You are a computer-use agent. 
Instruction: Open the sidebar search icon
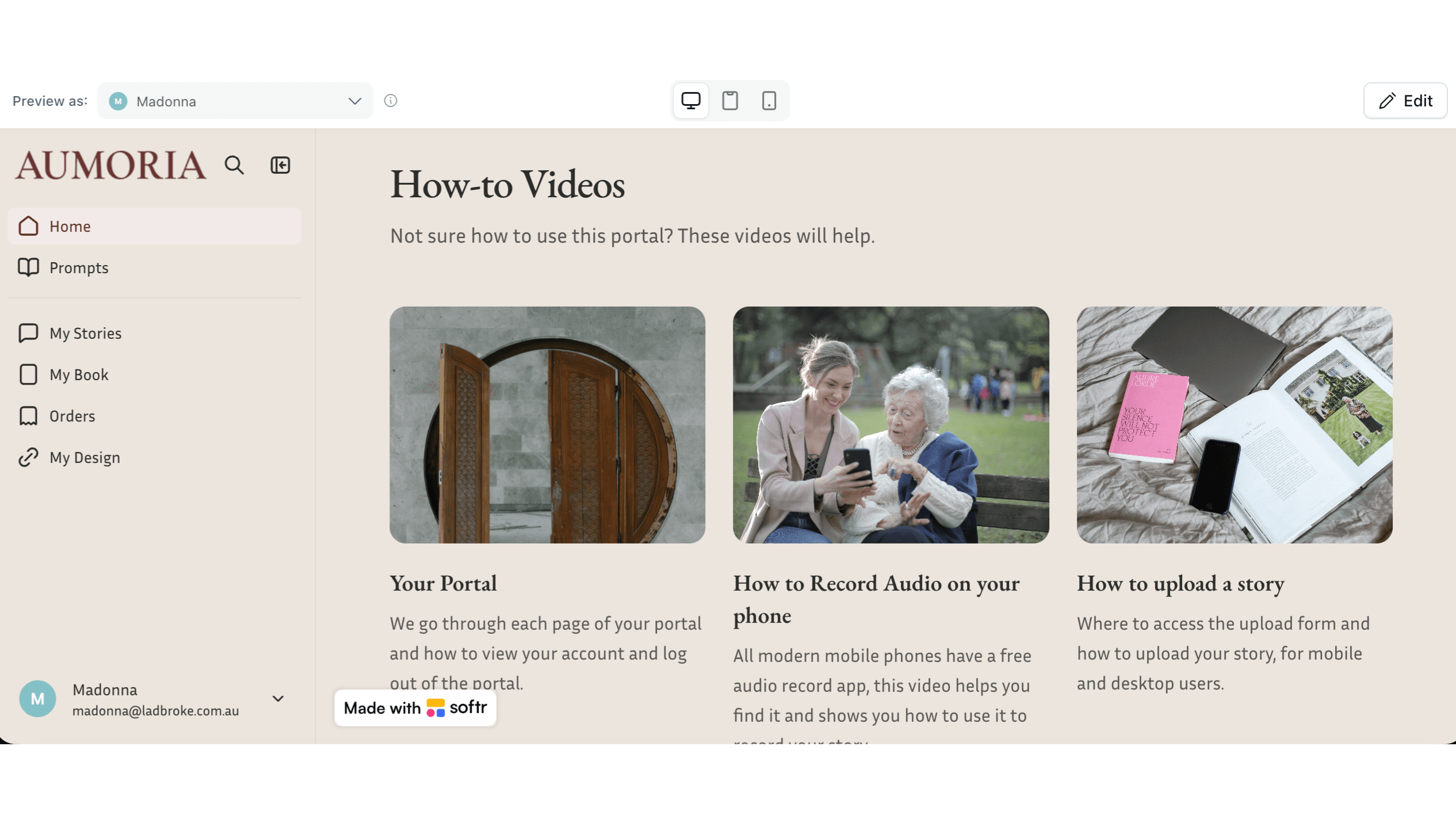click(234, 166)
